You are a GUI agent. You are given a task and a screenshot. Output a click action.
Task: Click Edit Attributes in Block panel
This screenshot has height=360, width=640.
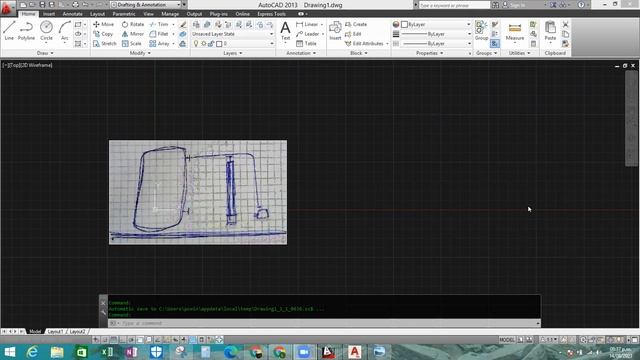click(x=364, y=43)
